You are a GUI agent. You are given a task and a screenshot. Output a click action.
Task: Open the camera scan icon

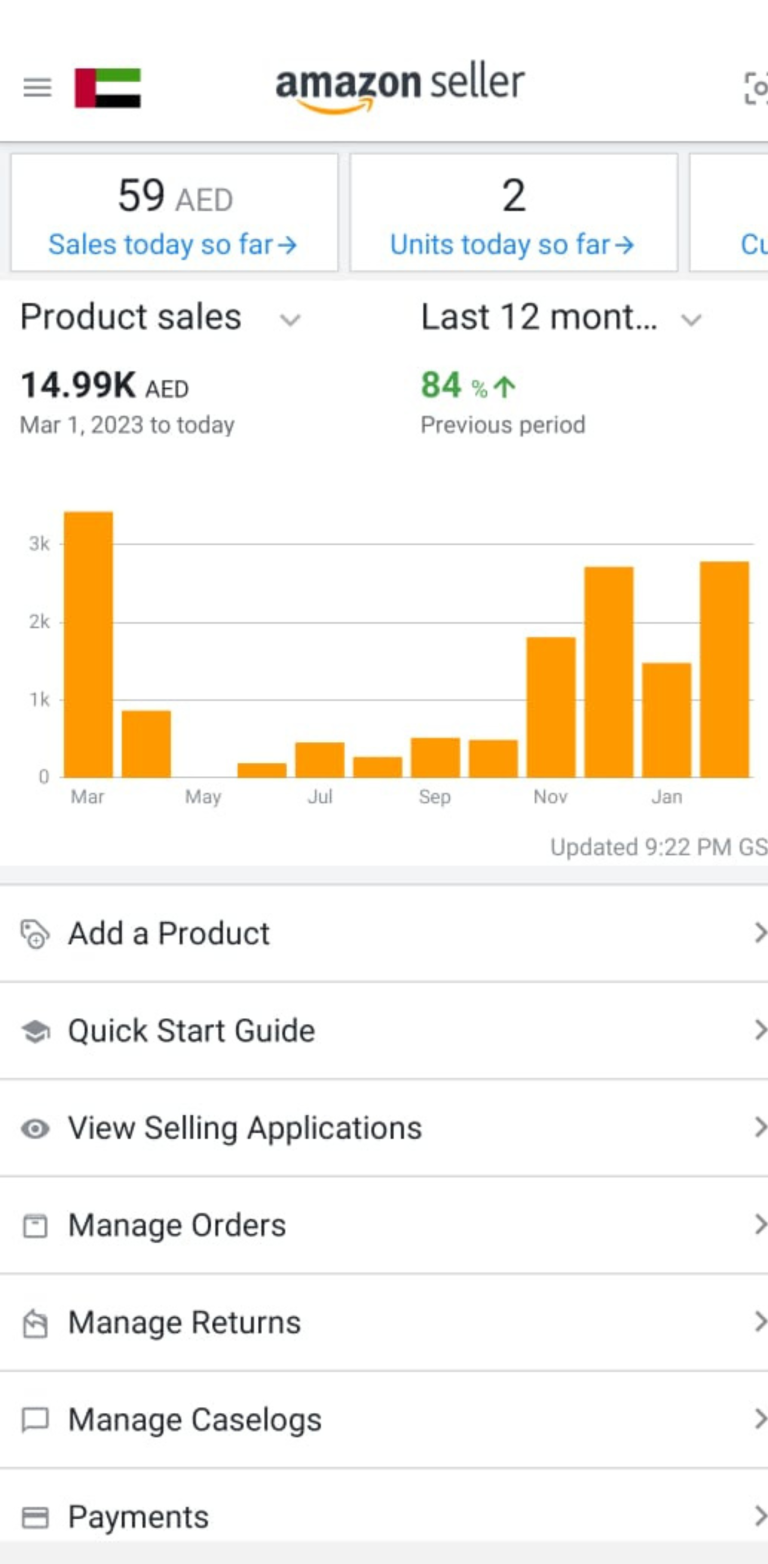[x=756, y=88]
